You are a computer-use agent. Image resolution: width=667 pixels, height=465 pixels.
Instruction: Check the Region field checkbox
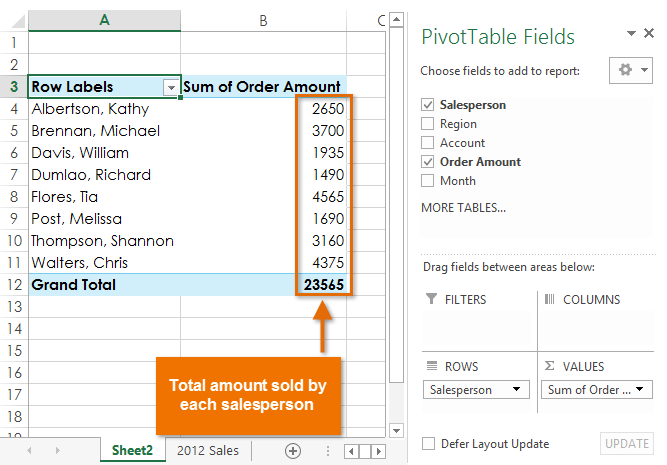(x=428, y=123)
